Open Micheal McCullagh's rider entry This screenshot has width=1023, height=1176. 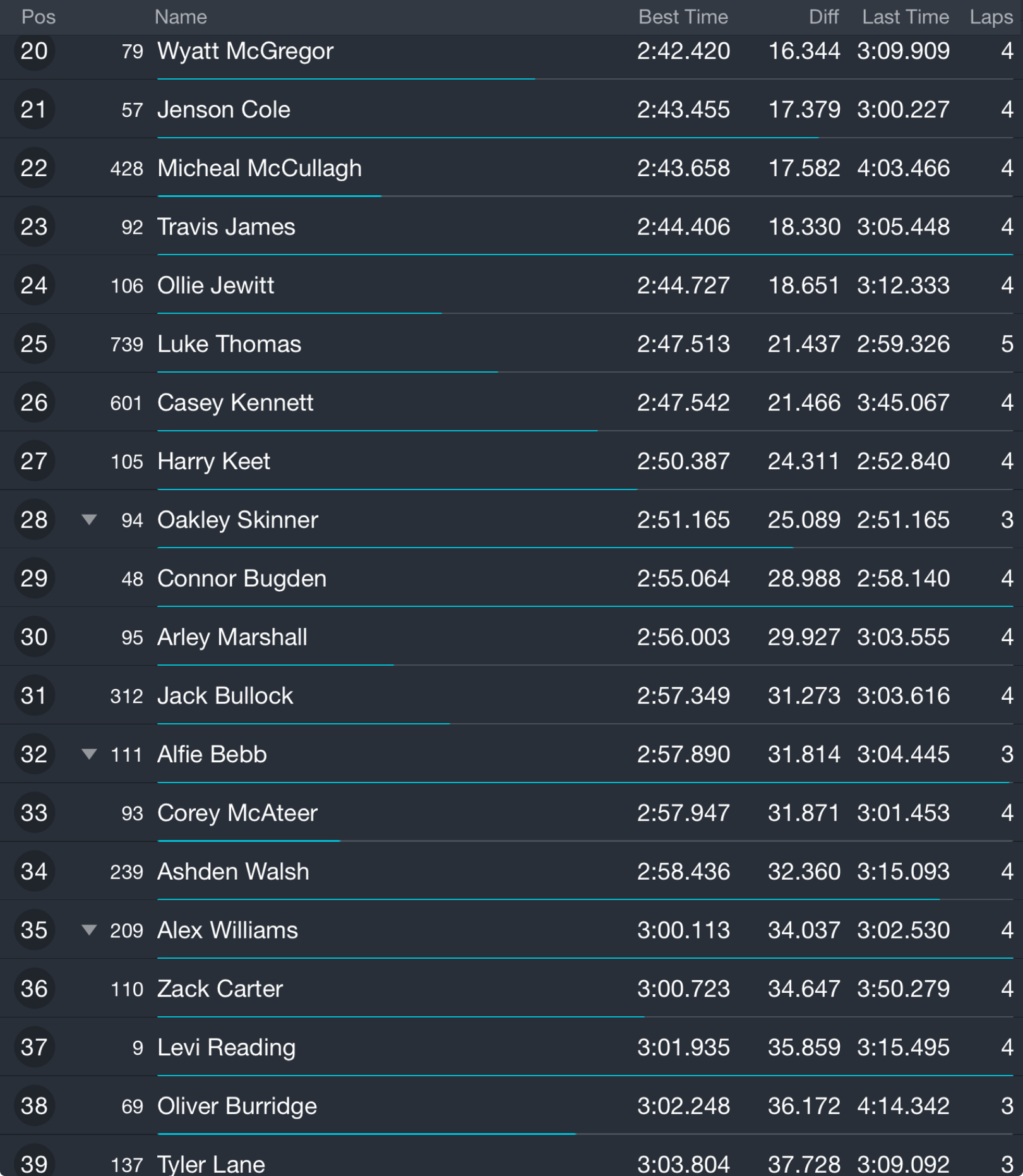click(260, 169)
